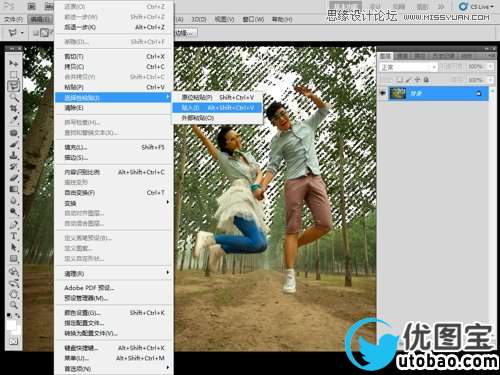Screen dimensions: 500x375
Task: Expand the 清理(R) submenu
Action: point(114,274)
